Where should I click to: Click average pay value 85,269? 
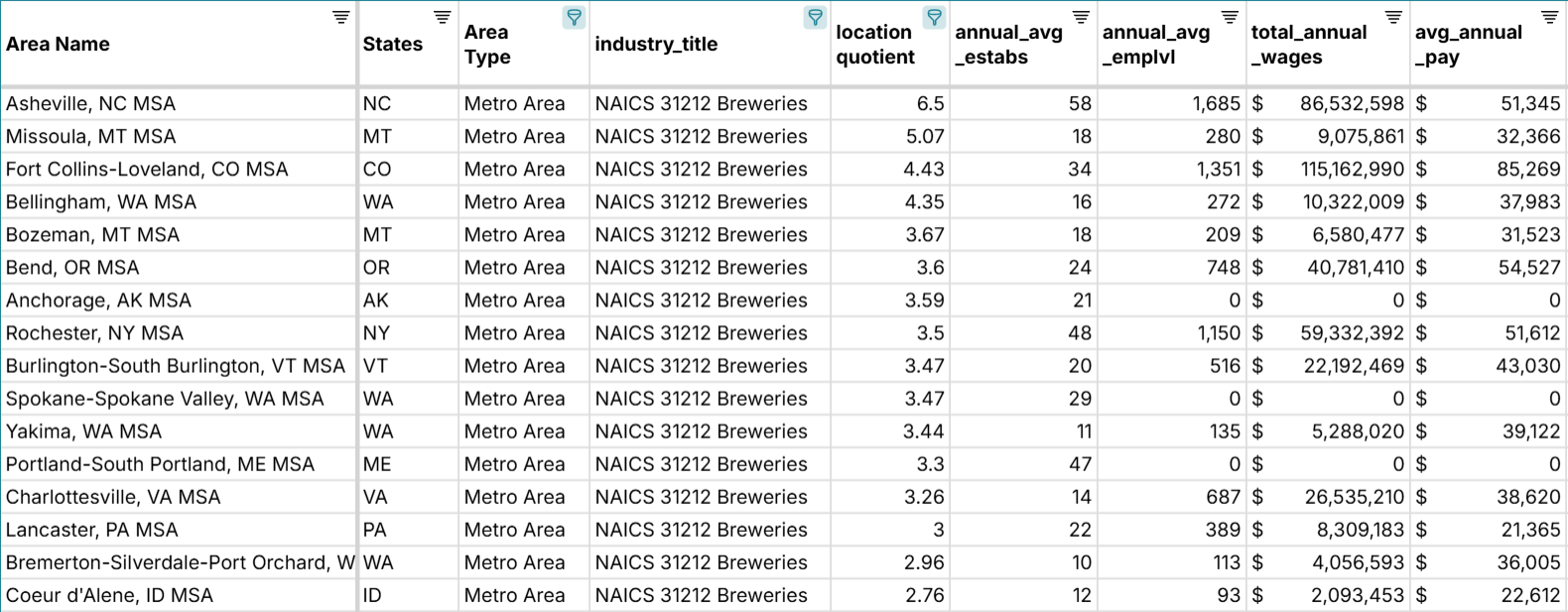pos(1528,169)
